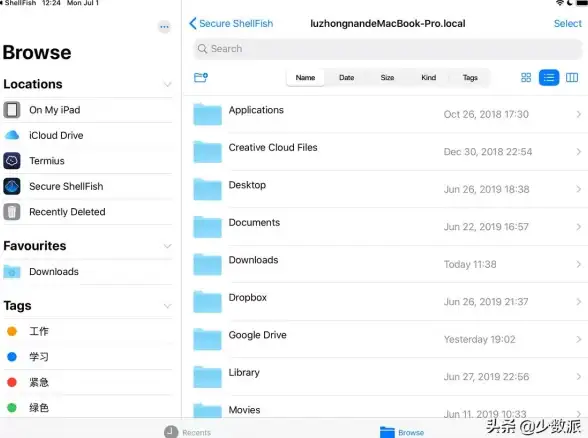Sort files by Date
588x438 pixels.
(x=346, y=78)
